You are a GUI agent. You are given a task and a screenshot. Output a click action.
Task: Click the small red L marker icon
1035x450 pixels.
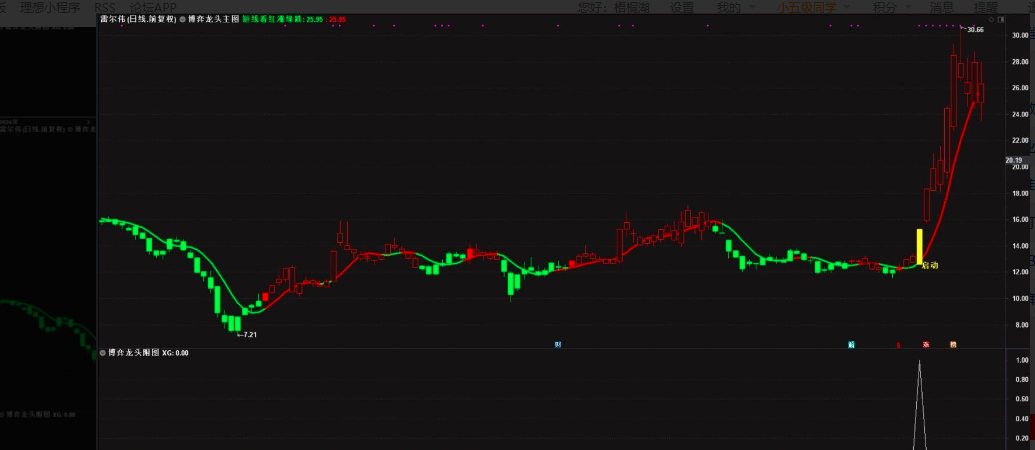pyautogui.click(x=899, y=344)
